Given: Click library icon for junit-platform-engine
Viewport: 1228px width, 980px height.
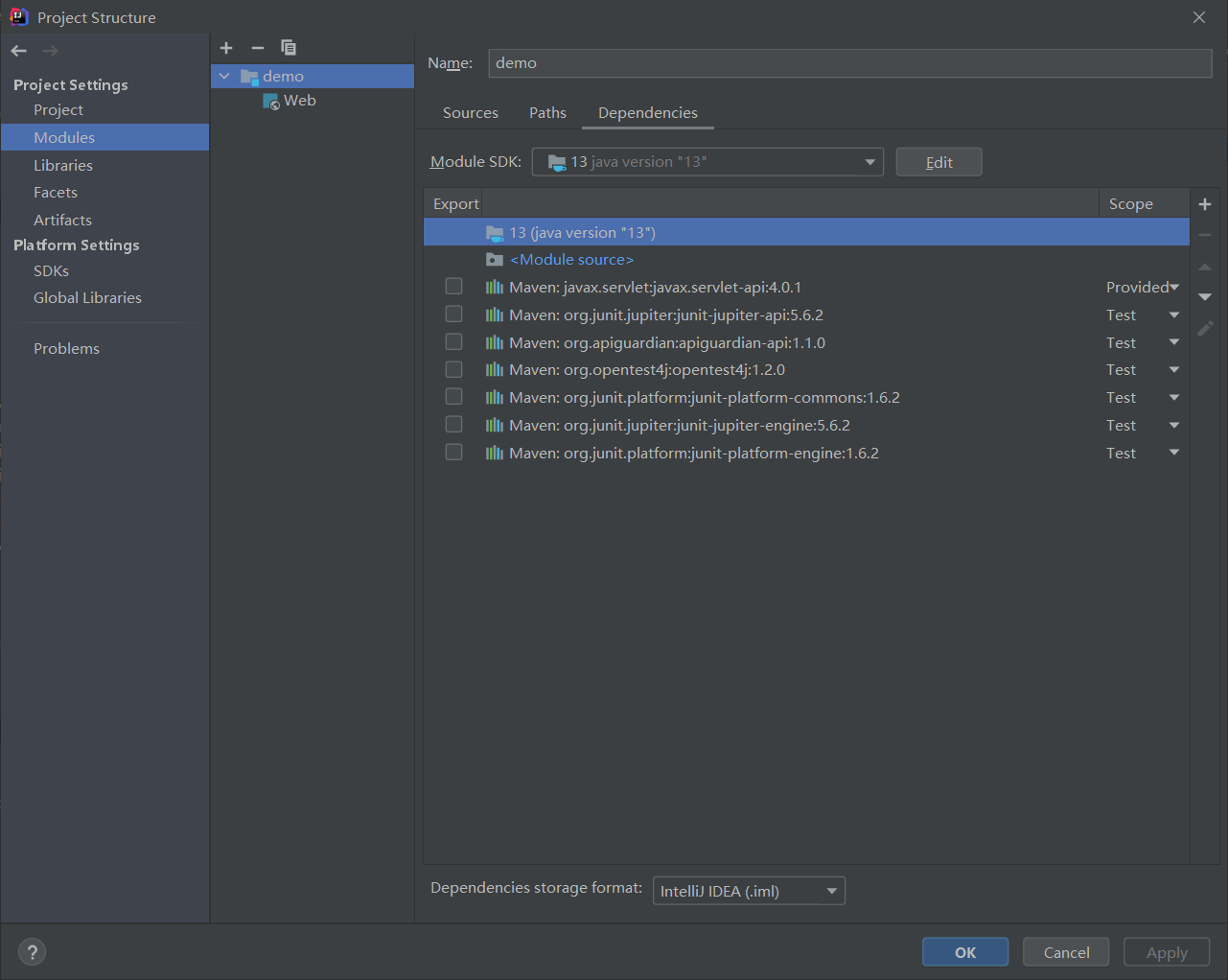Looking at the screenshot, I should coord(495,454).
